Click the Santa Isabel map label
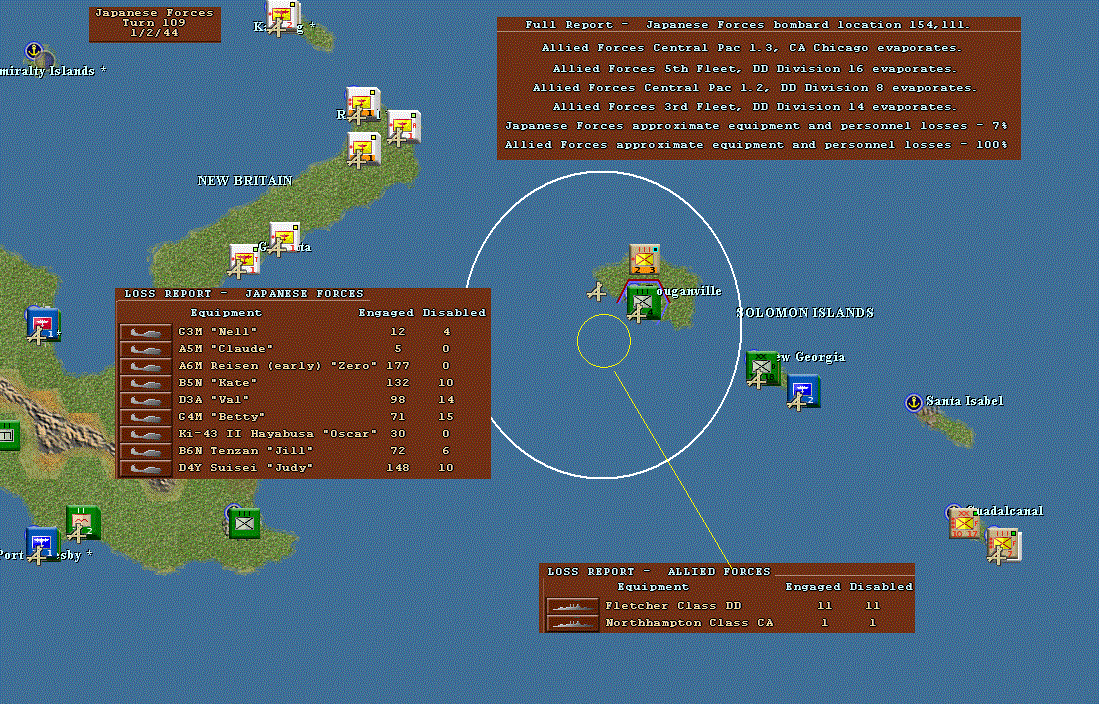 [964, 401]
